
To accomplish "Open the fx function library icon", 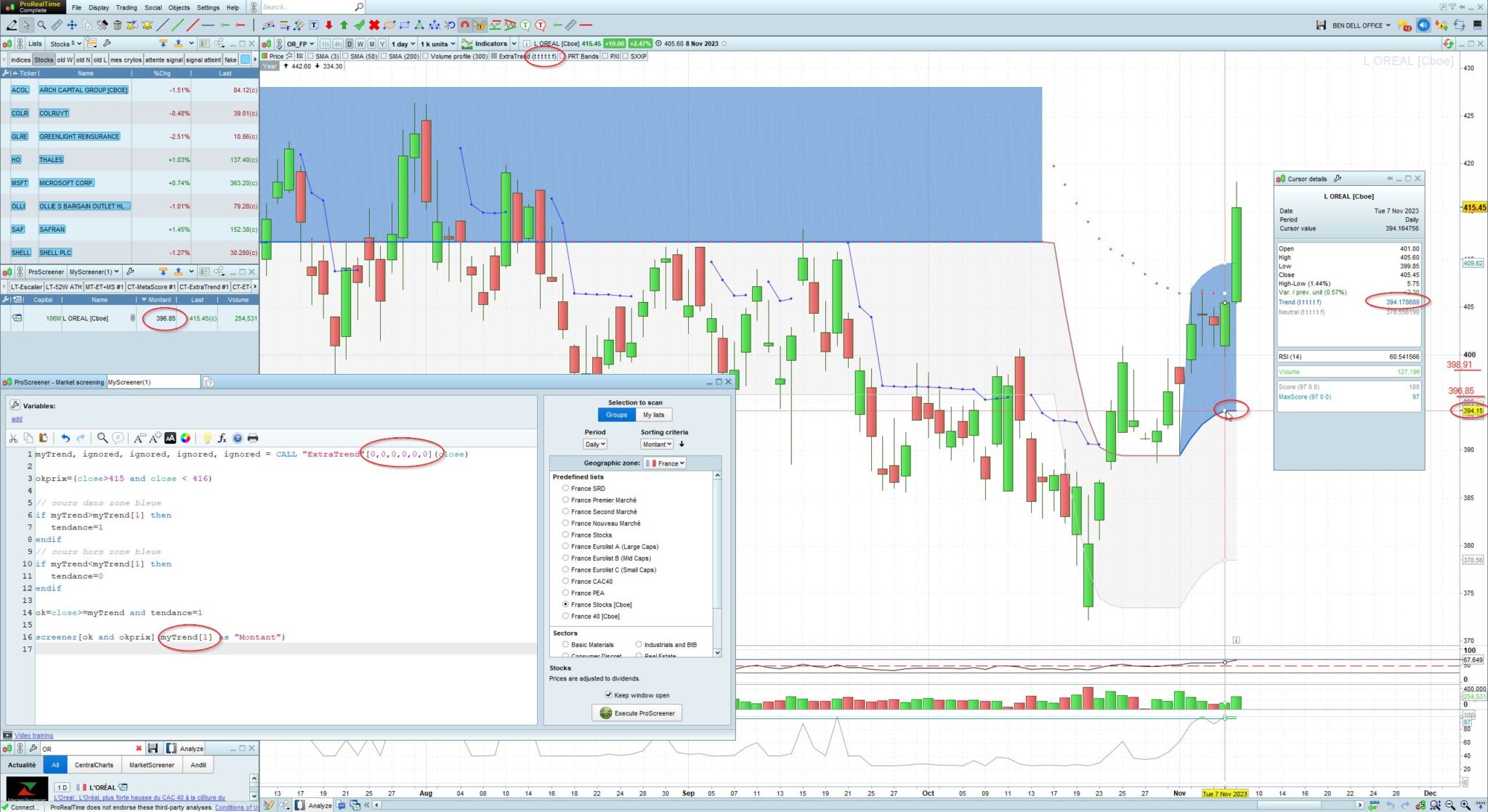I will click(x=222, y=438).
